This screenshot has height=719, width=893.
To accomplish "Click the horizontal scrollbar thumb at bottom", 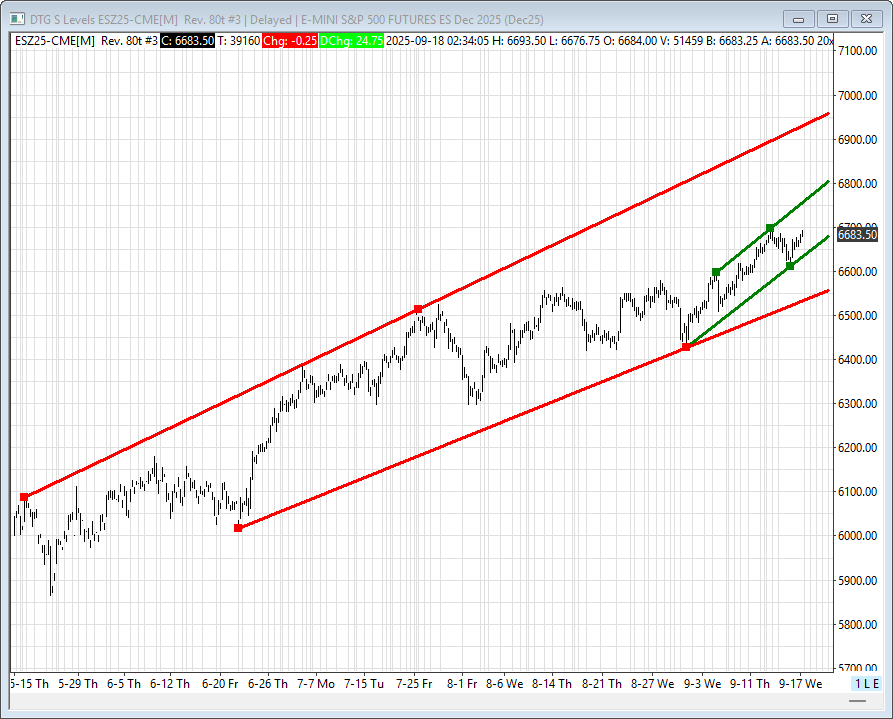I will tap(857, 701).
